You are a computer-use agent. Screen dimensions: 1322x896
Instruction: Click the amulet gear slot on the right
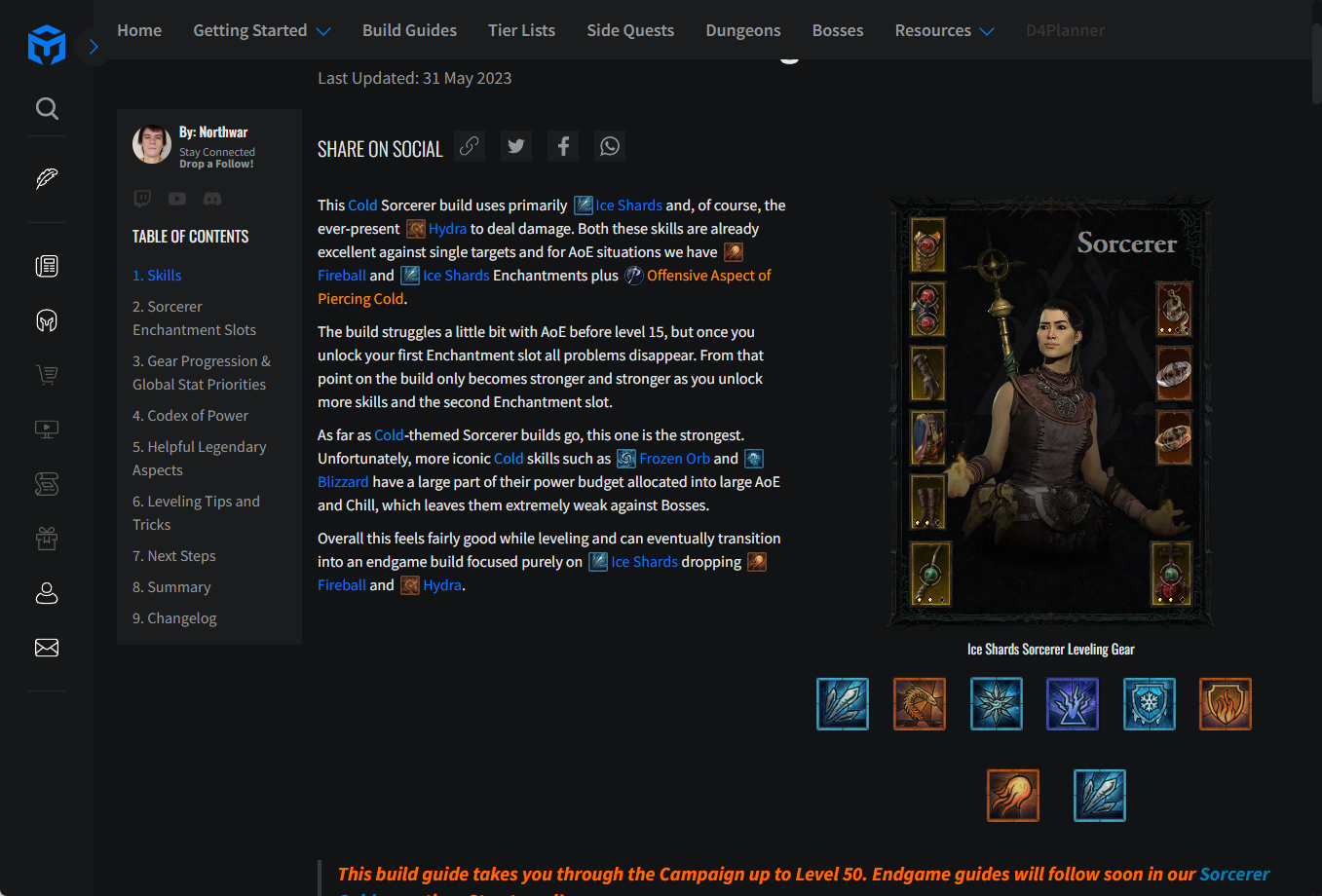[1173, 309]
